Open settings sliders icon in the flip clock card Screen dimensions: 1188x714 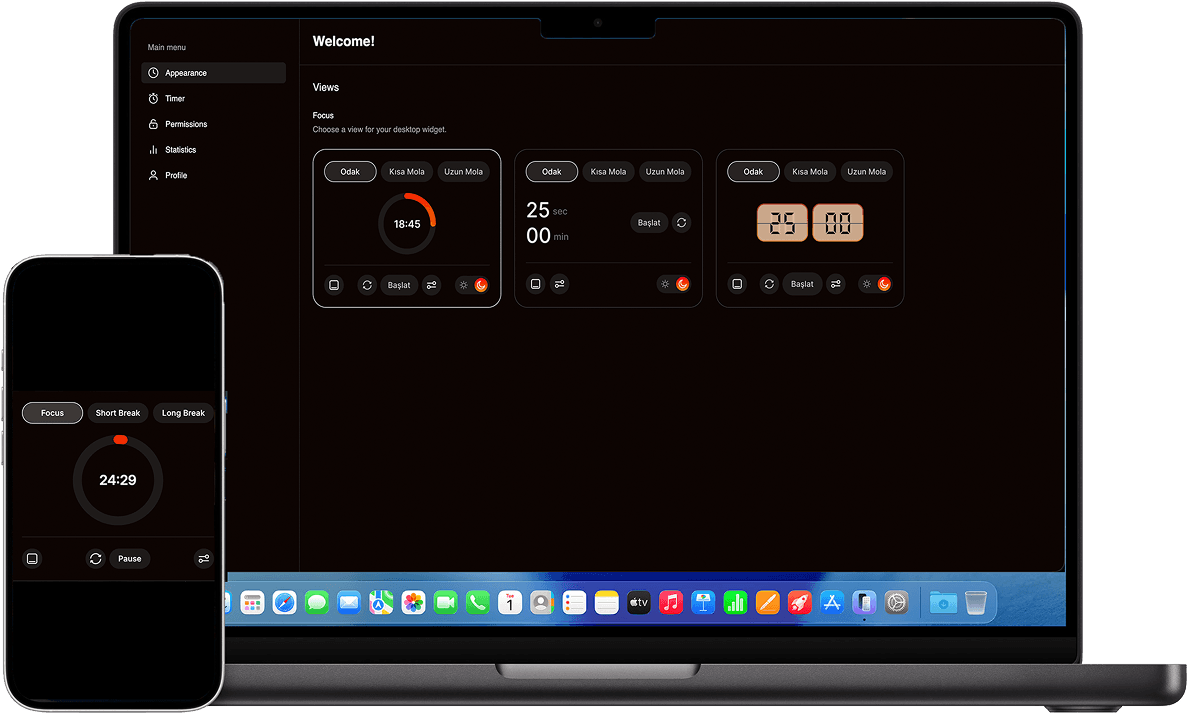[x=836, y=284]
